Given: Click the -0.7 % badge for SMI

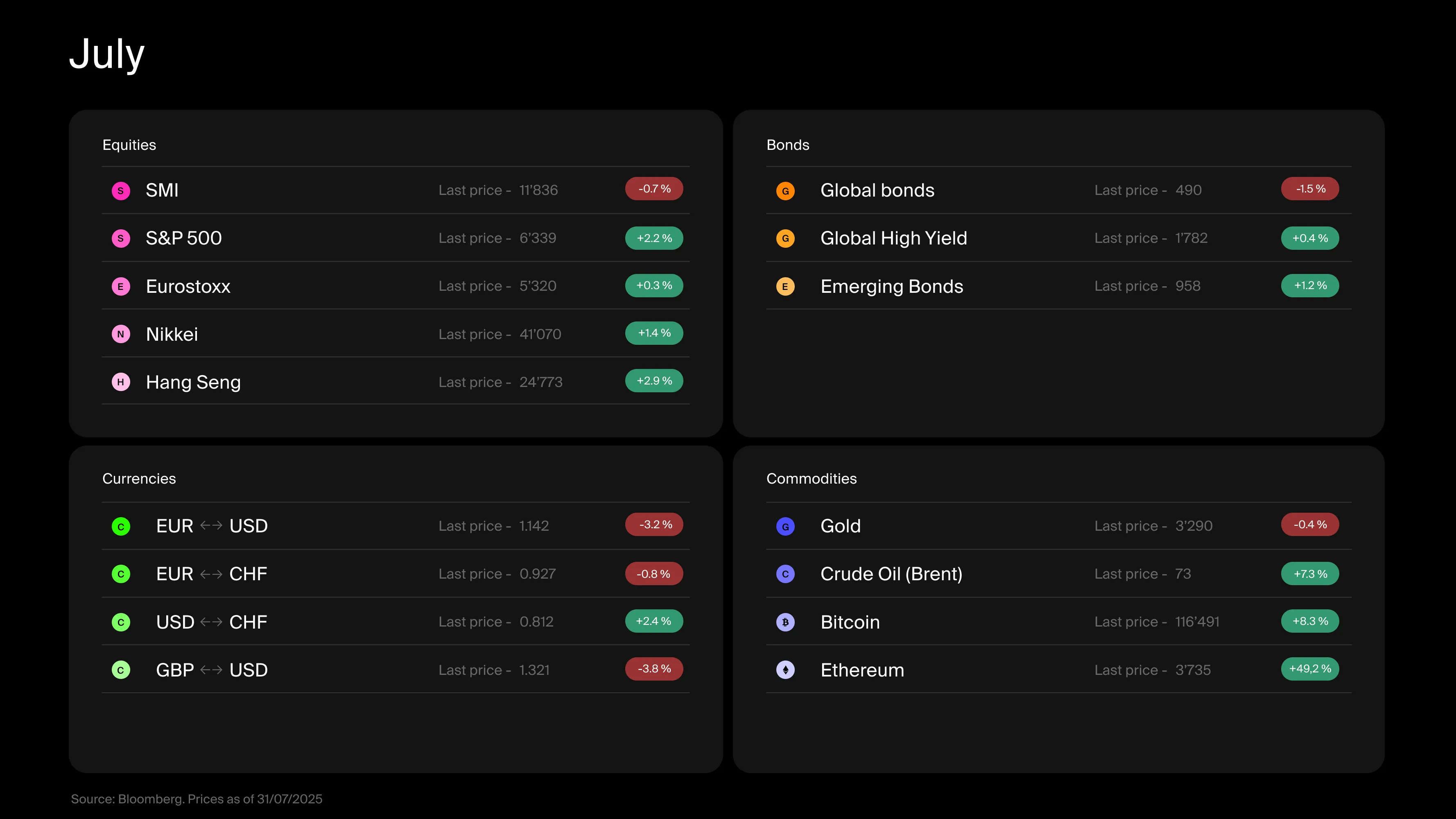Looking at the screenshot, I should point(654,189).
